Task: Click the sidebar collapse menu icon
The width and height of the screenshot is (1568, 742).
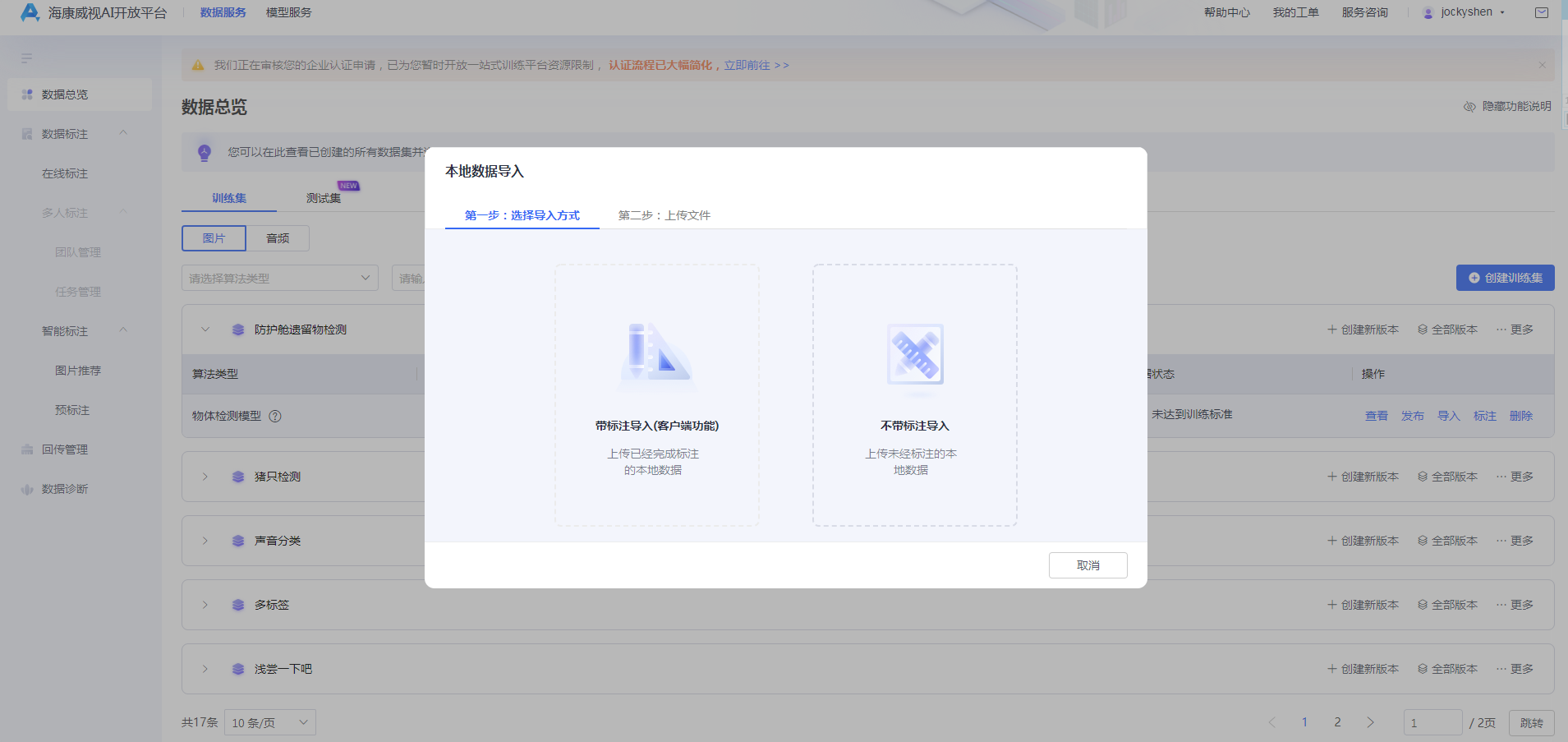Action: click(x=27, y=58)
